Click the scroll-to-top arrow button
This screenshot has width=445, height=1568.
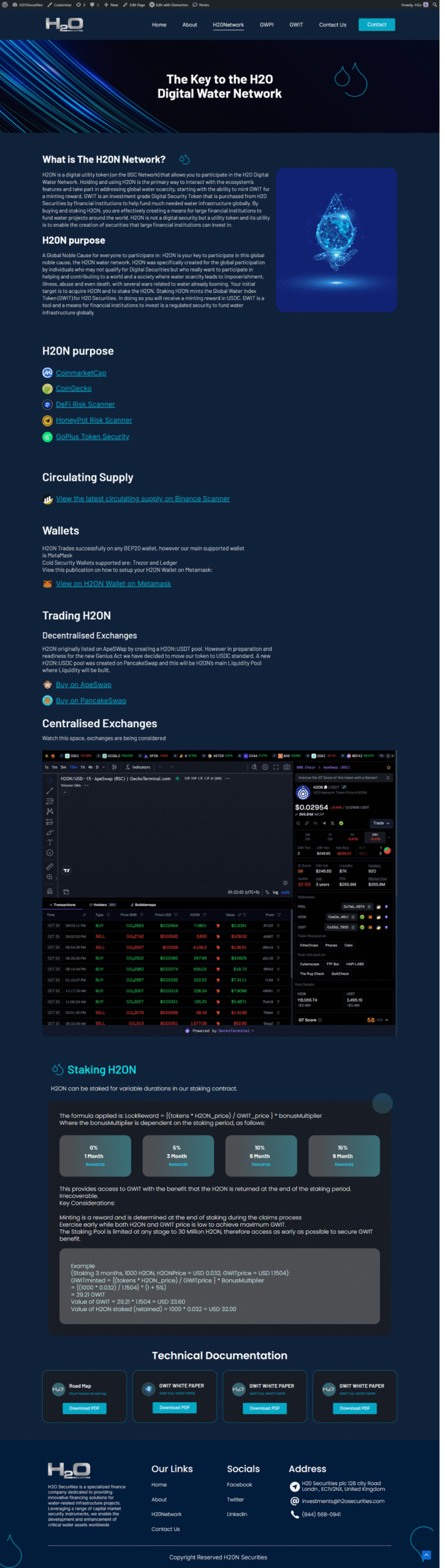point(426,1554)
